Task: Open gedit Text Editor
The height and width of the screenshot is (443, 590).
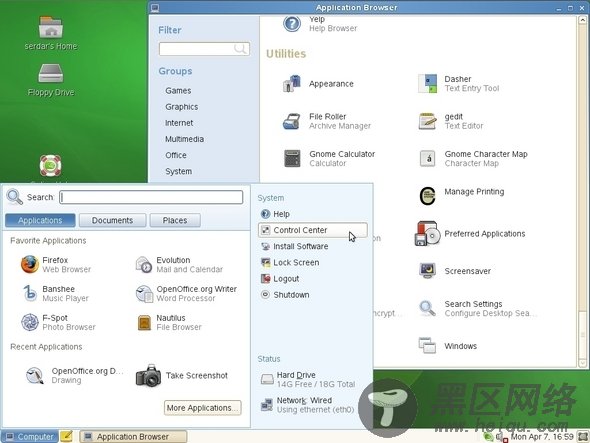Action: point(450,121)
